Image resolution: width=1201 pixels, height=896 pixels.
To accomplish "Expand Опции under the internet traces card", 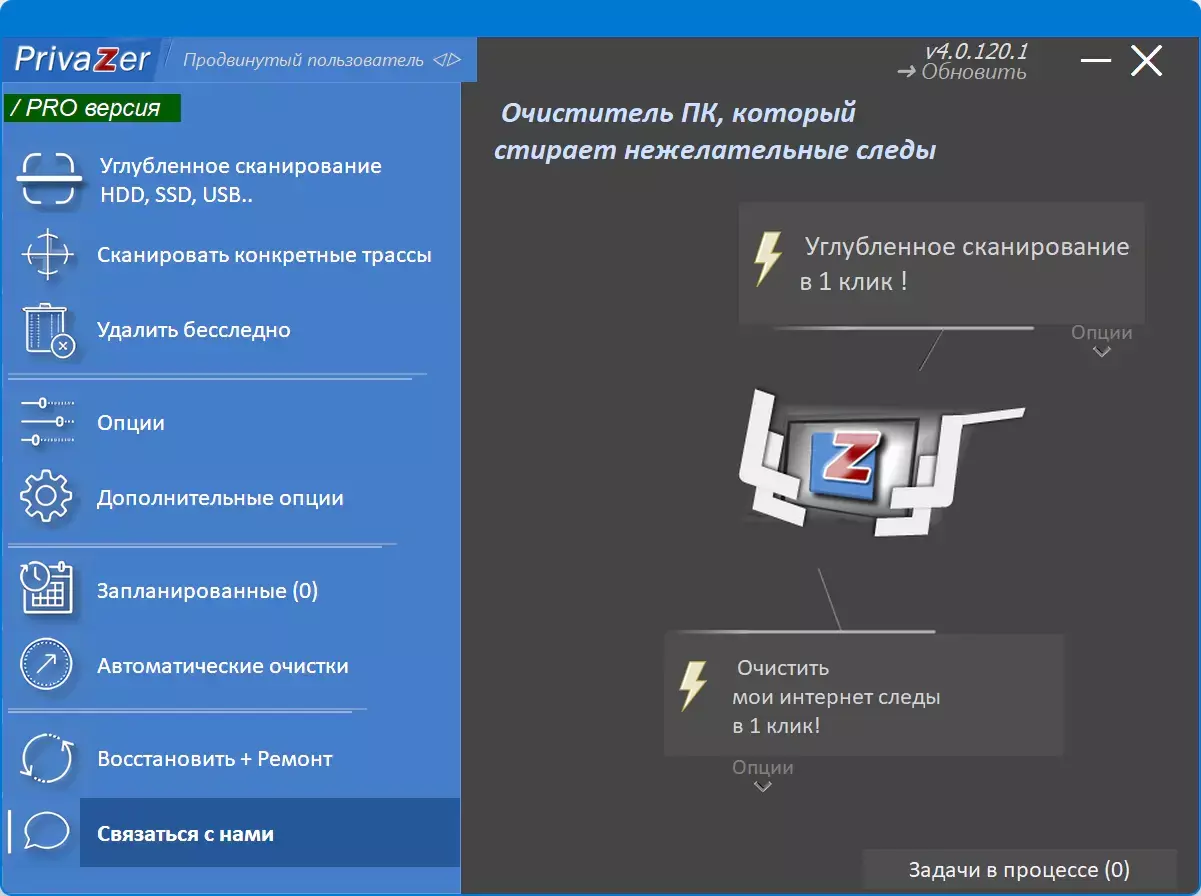I will pyautogui.click(x=763, y=775).
